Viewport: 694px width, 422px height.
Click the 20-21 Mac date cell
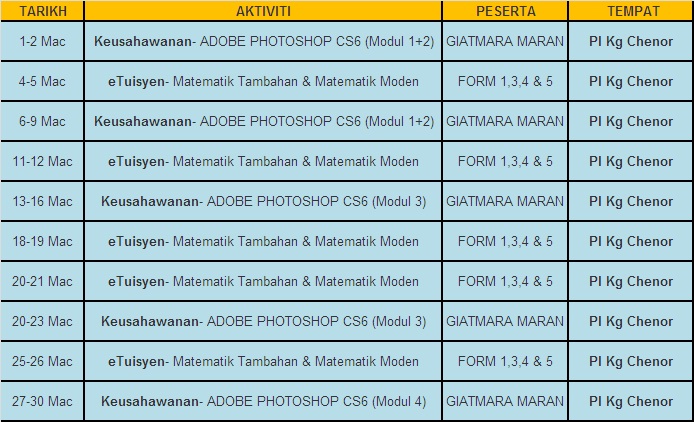(42, 282)
